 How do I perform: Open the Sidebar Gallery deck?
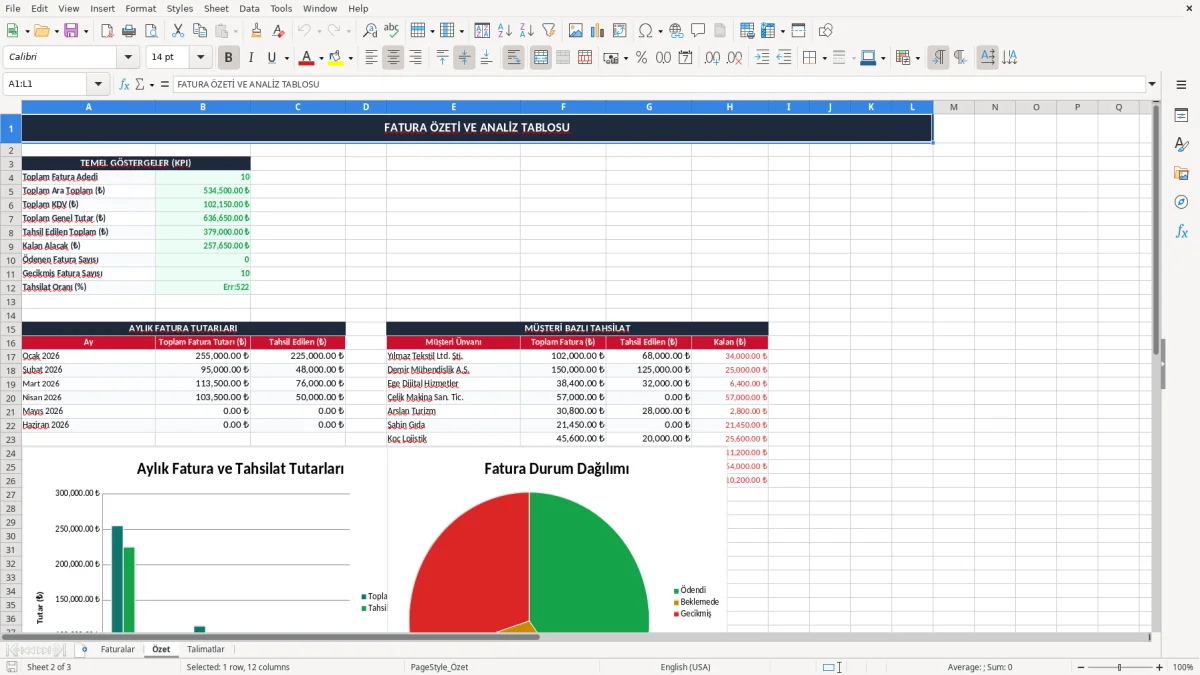pos(1181,174)
